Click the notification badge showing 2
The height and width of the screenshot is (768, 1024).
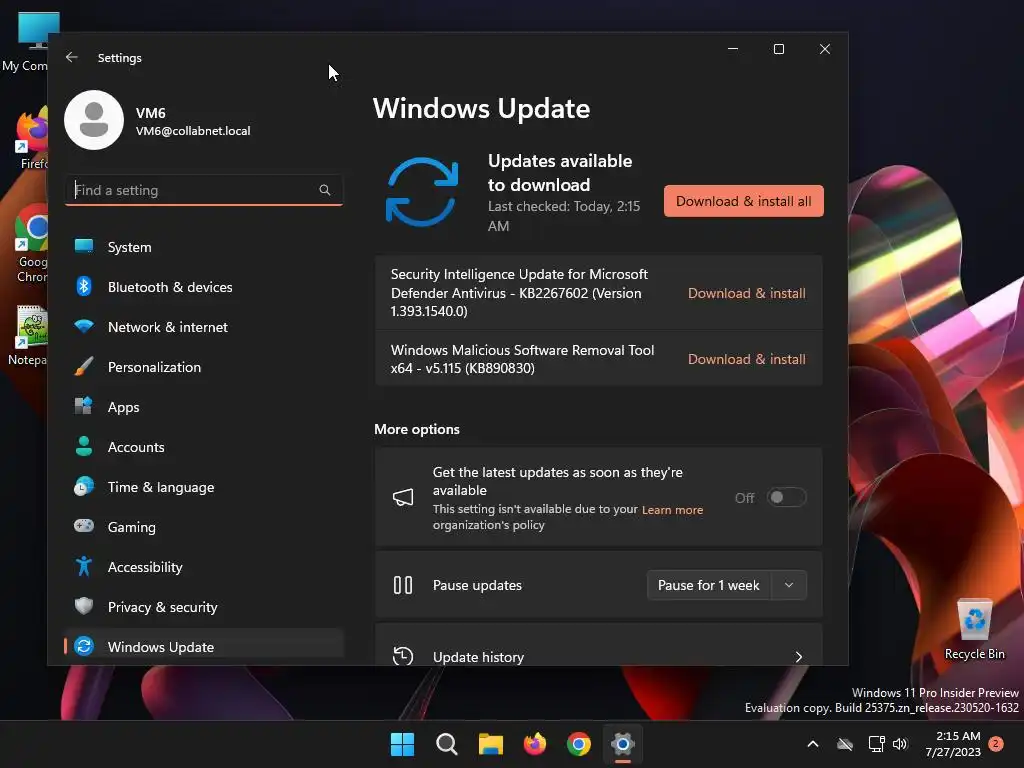click(996, 744)
